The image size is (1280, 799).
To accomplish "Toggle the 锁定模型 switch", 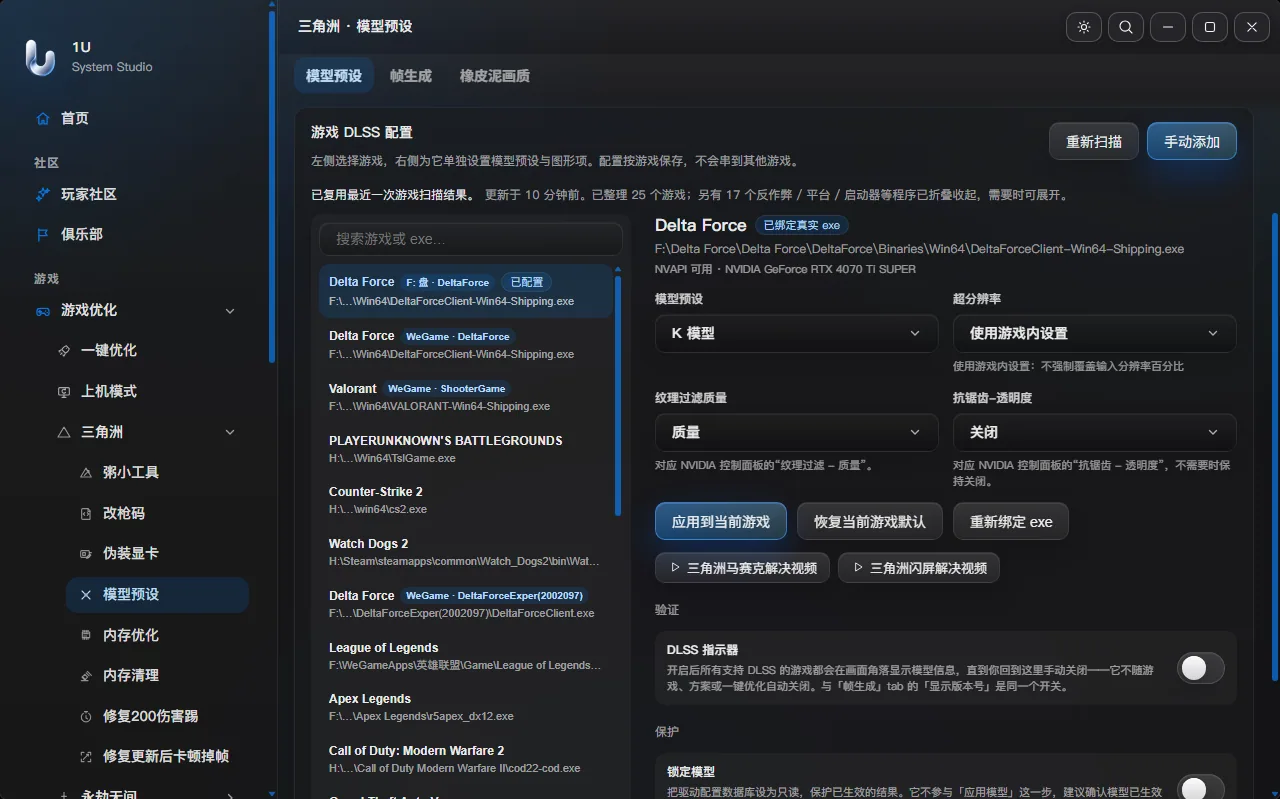I will coord(1200,788).
